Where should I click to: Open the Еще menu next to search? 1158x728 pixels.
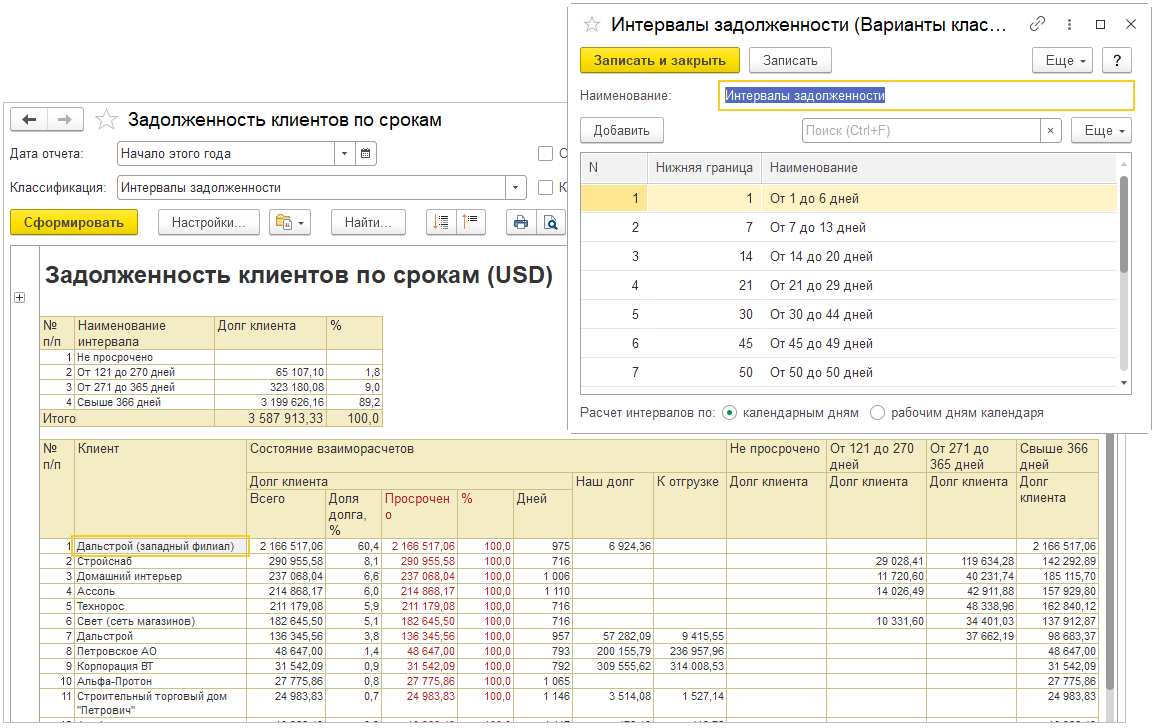click(x=1100, y=130)
